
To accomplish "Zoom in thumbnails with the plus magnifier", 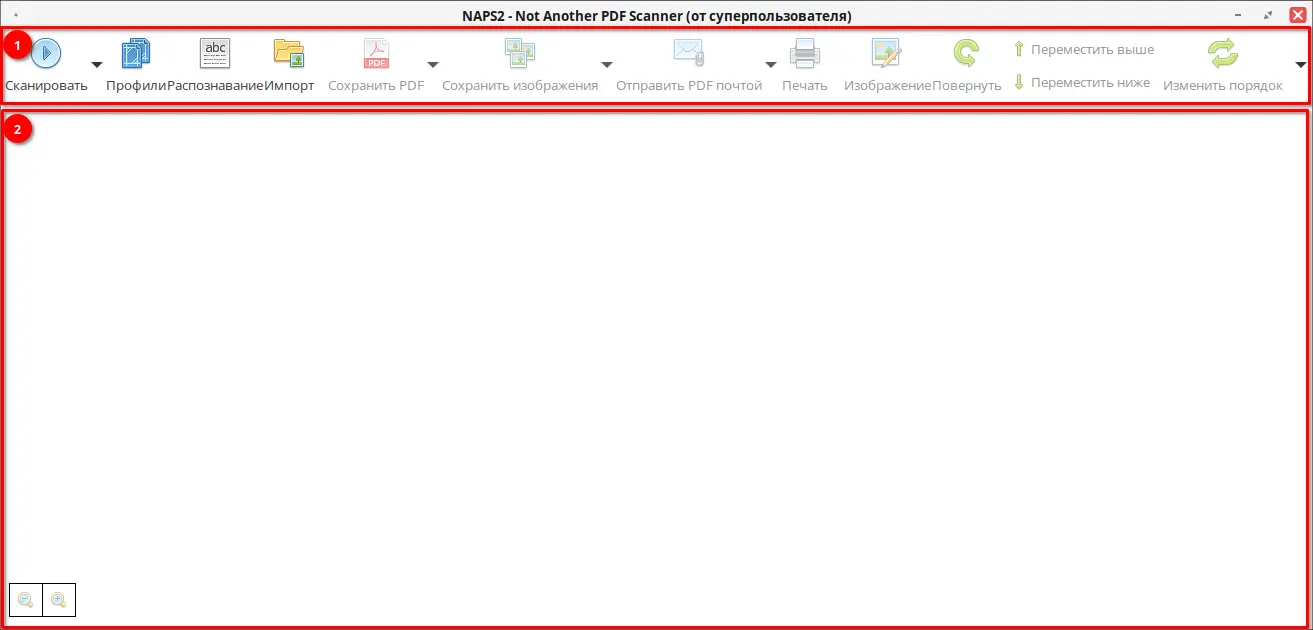I will coord(59,600).
